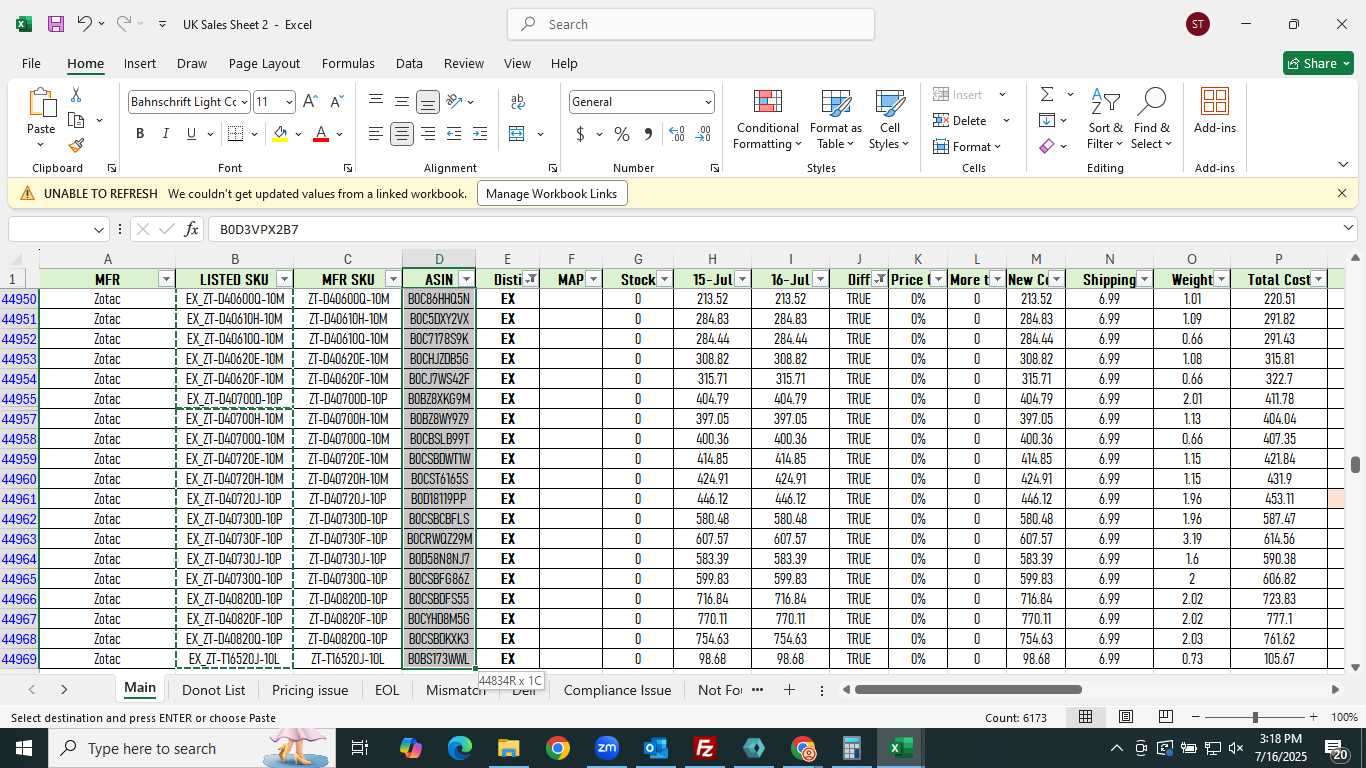The image size is (1366, 768).
Task: Switch to Page Layout view
Action: (1126, 717)
